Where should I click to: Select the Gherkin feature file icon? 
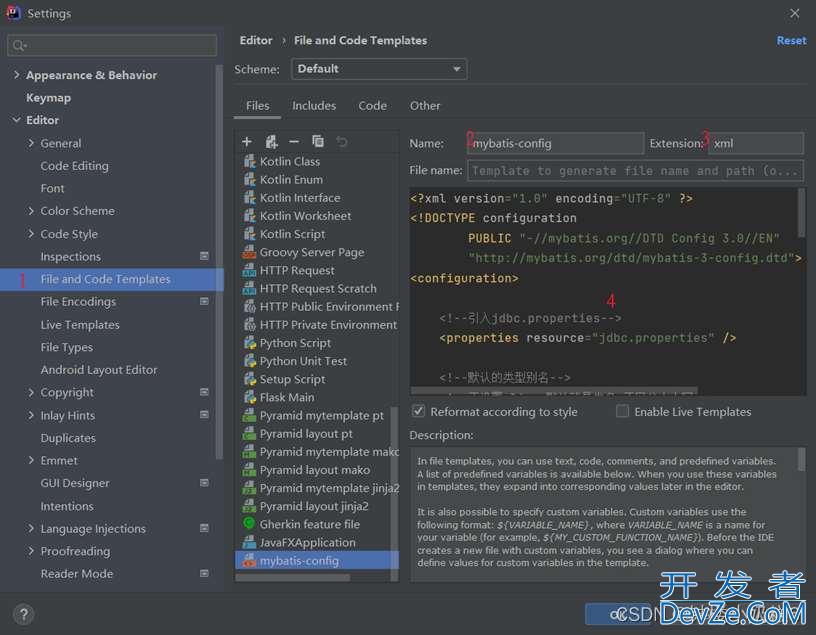tap(249, 524)
